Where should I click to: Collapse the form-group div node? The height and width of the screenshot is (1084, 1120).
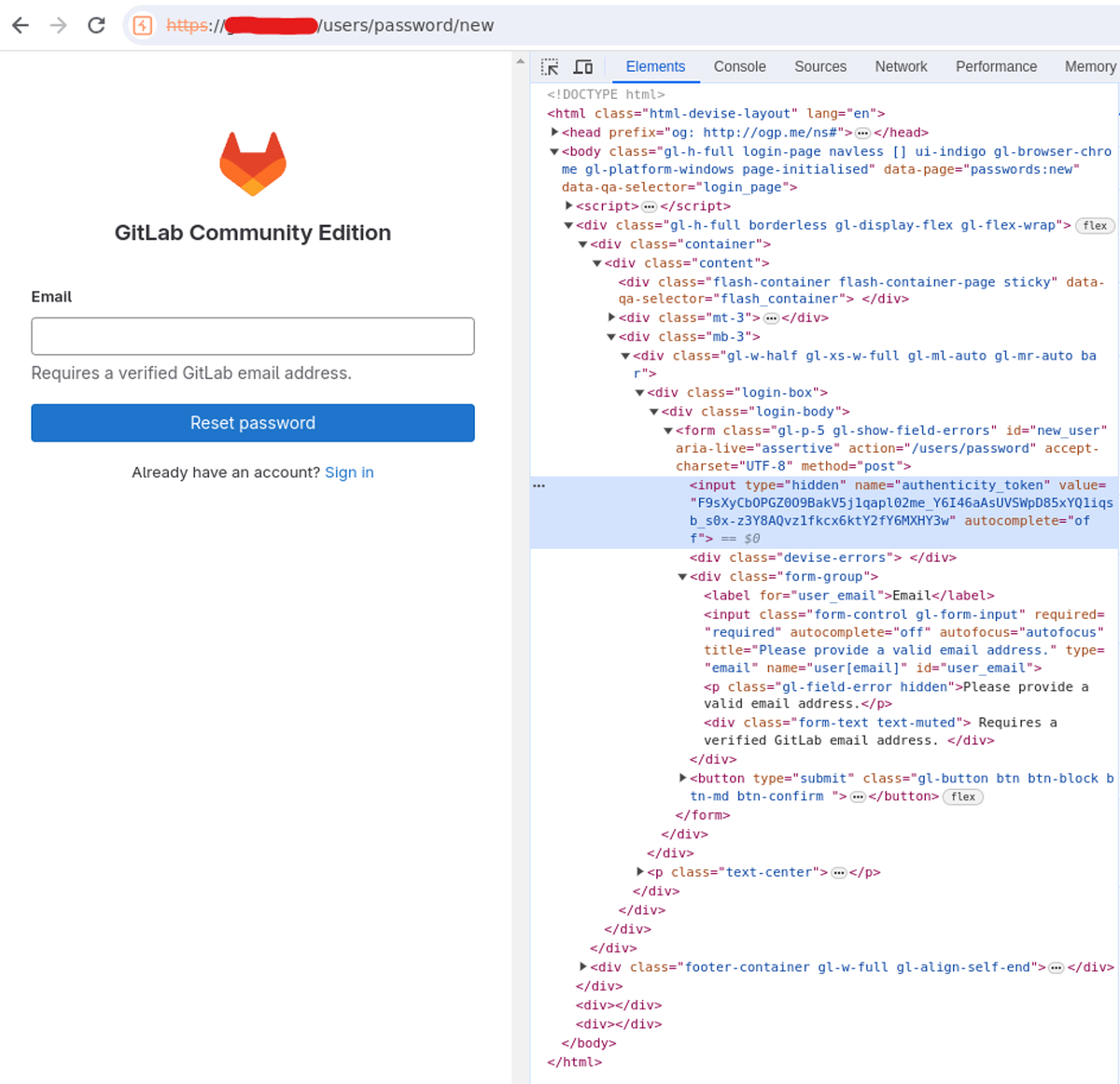(x=682, y=577)
